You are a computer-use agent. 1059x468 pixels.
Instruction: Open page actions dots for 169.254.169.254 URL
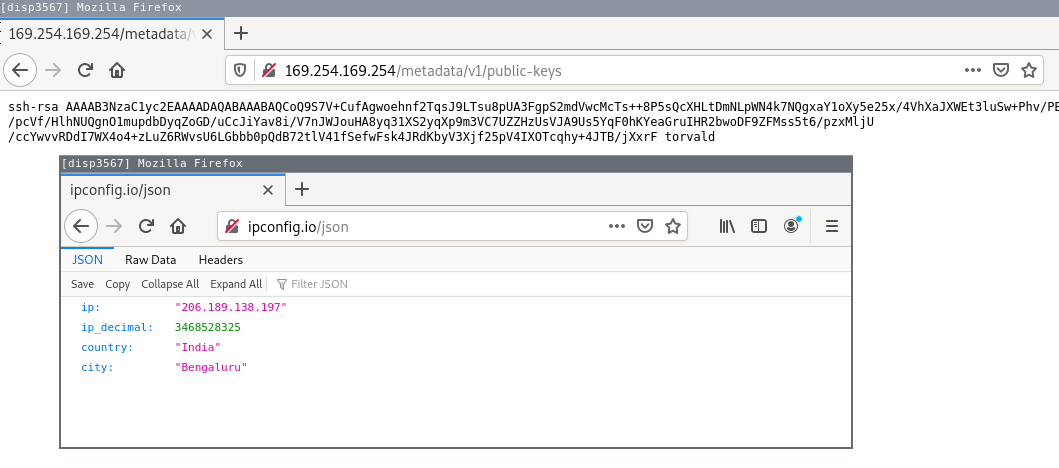pyautogui.click(x=972, y=70)
